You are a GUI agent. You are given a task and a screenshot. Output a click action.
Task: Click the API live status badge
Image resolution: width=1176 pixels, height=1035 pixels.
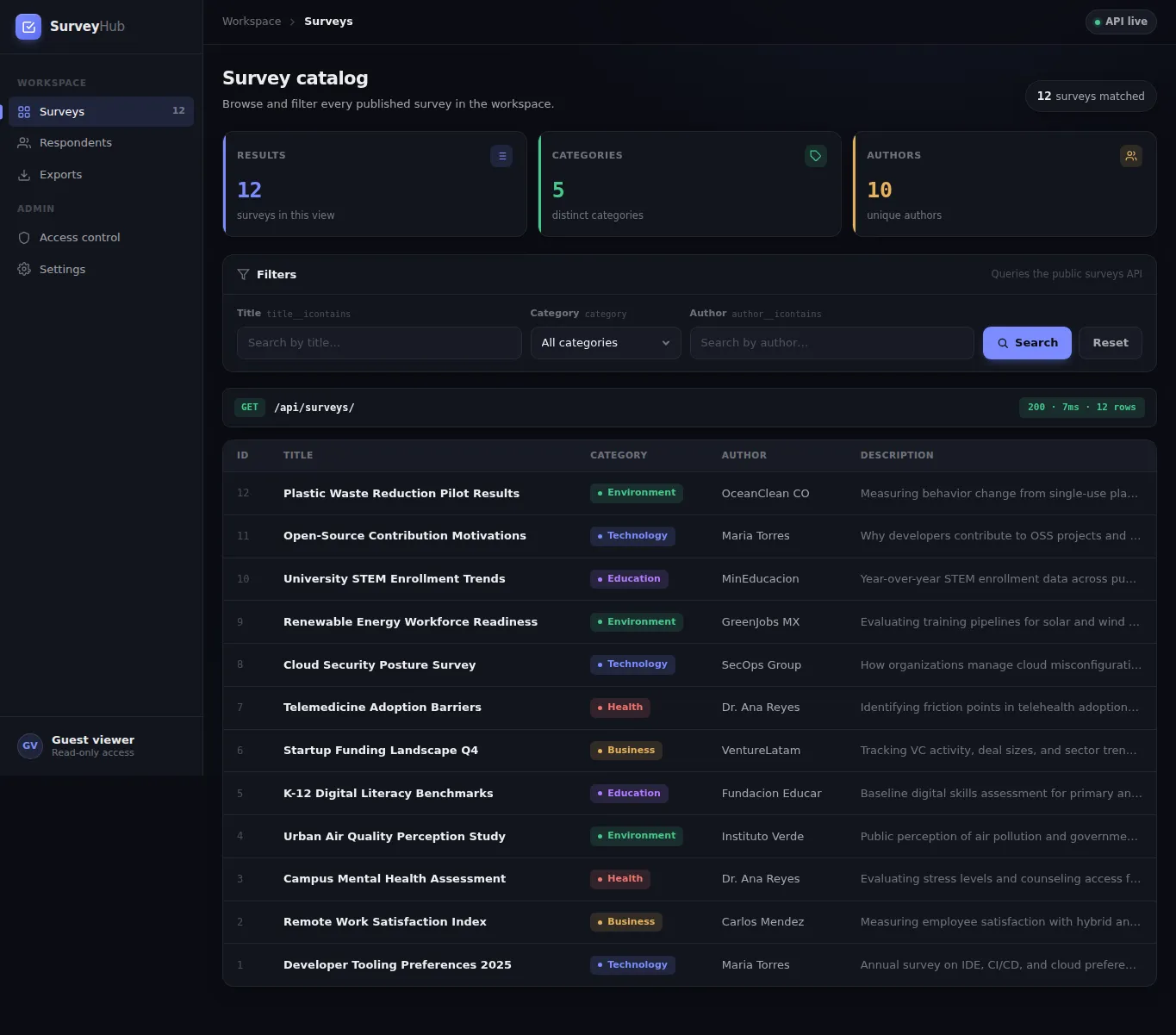[x=1121, y=22]
